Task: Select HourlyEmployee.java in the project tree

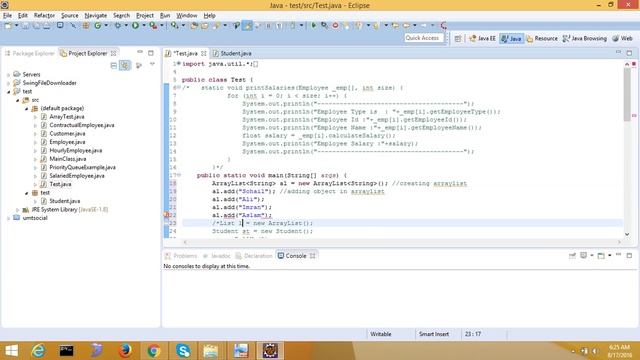Action: tap(76, 151)
